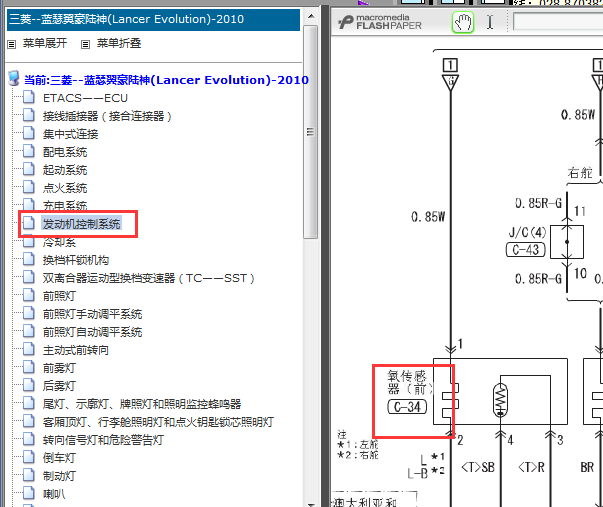Image resolution: width=603 pixels, height=507 pixels.
Task: Click the page icon next to 集中式连接
Action: (x=29, y=133)
